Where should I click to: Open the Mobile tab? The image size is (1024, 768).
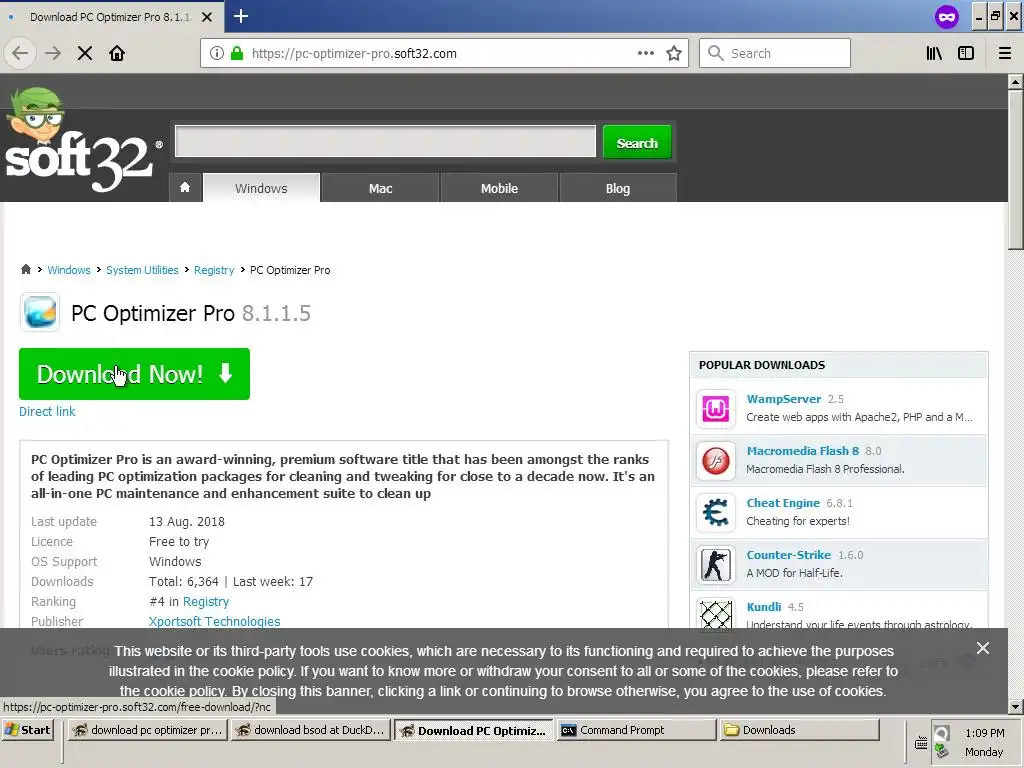499,188
